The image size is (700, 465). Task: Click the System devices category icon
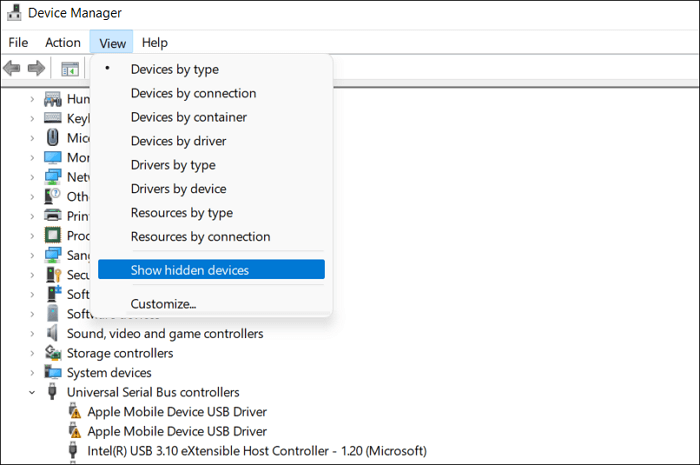tap(53, 373)
